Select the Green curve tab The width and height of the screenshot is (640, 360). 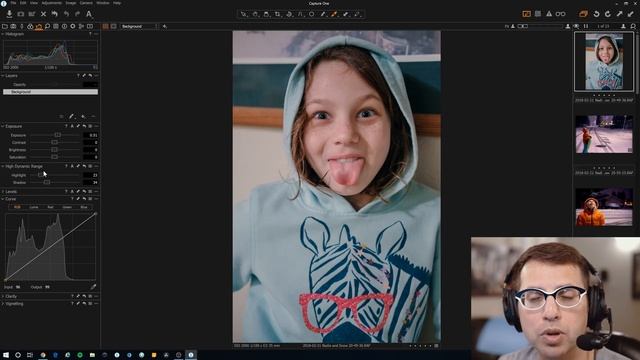(x=67, y=207)
